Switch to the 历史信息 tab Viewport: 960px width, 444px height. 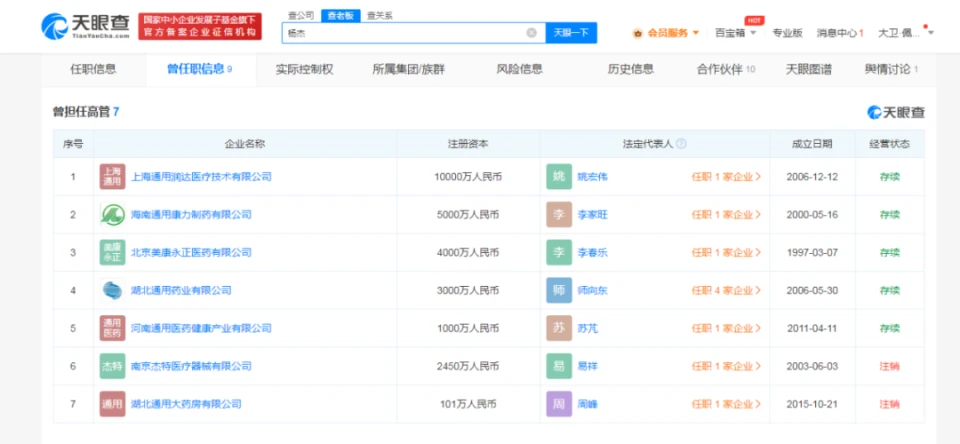point(630,69)
